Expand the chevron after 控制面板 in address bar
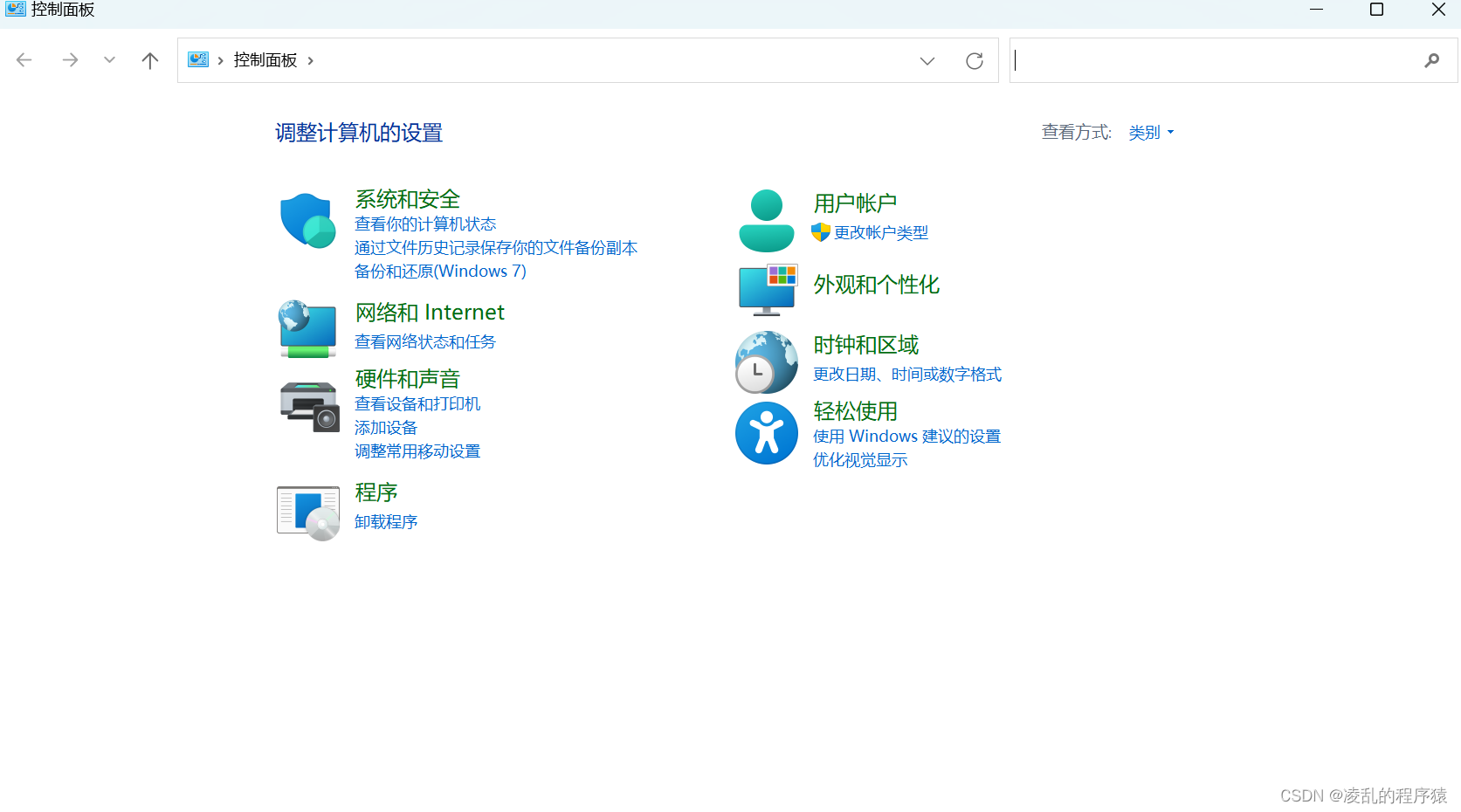1461x812 pixels. pyautogui.click(x=310, y=60)
